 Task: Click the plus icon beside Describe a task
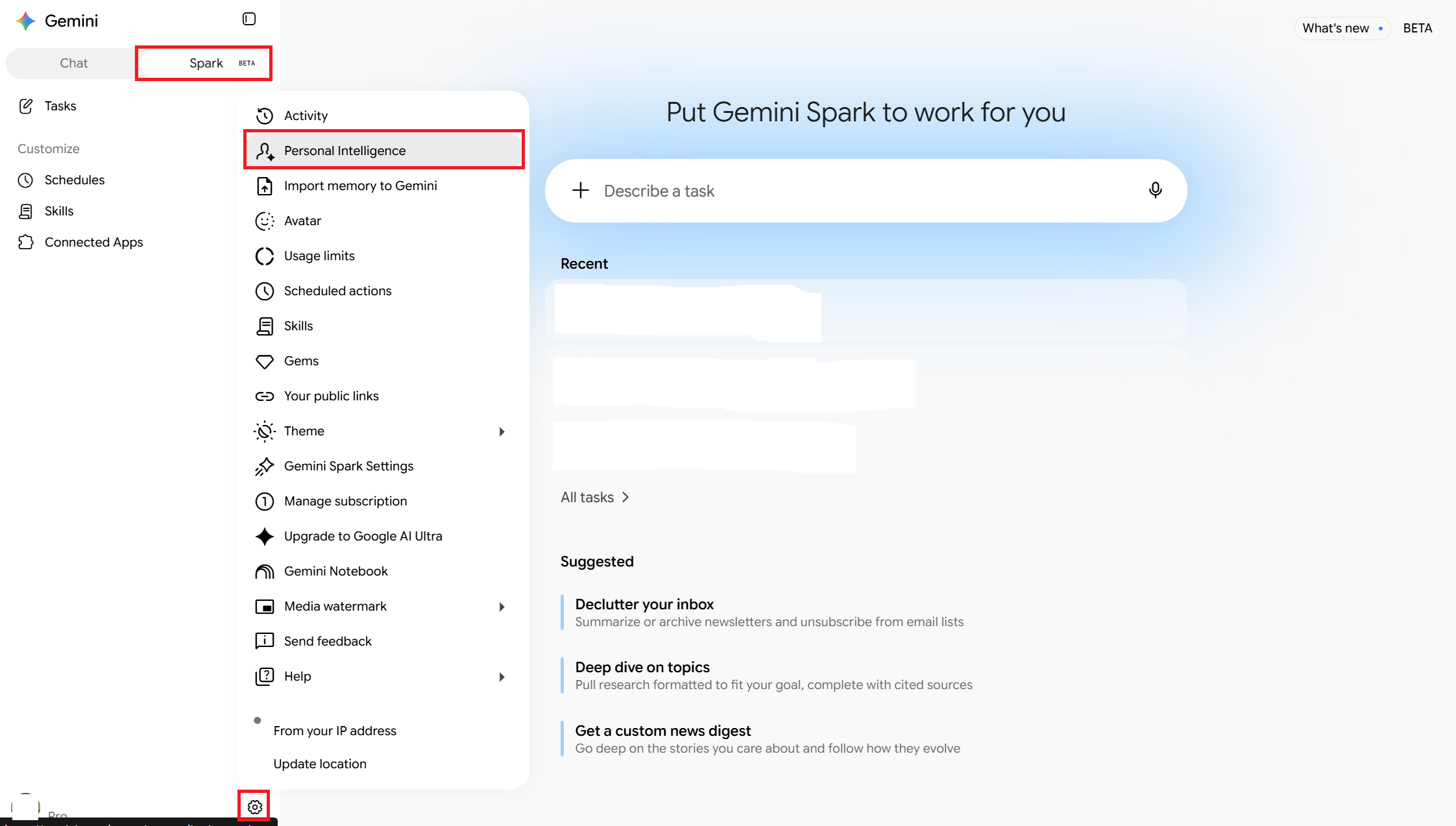pyautogui.click(x=581, y=190)
